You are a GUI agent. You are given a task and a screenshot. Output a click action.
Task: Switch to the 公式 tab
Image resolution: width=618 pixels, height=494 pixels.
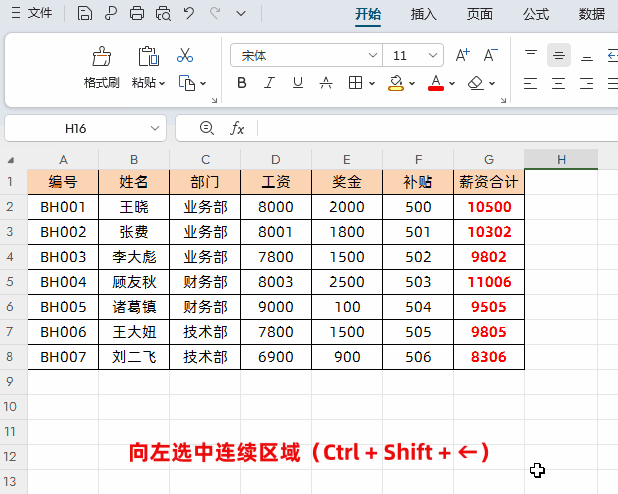(536, 15)
